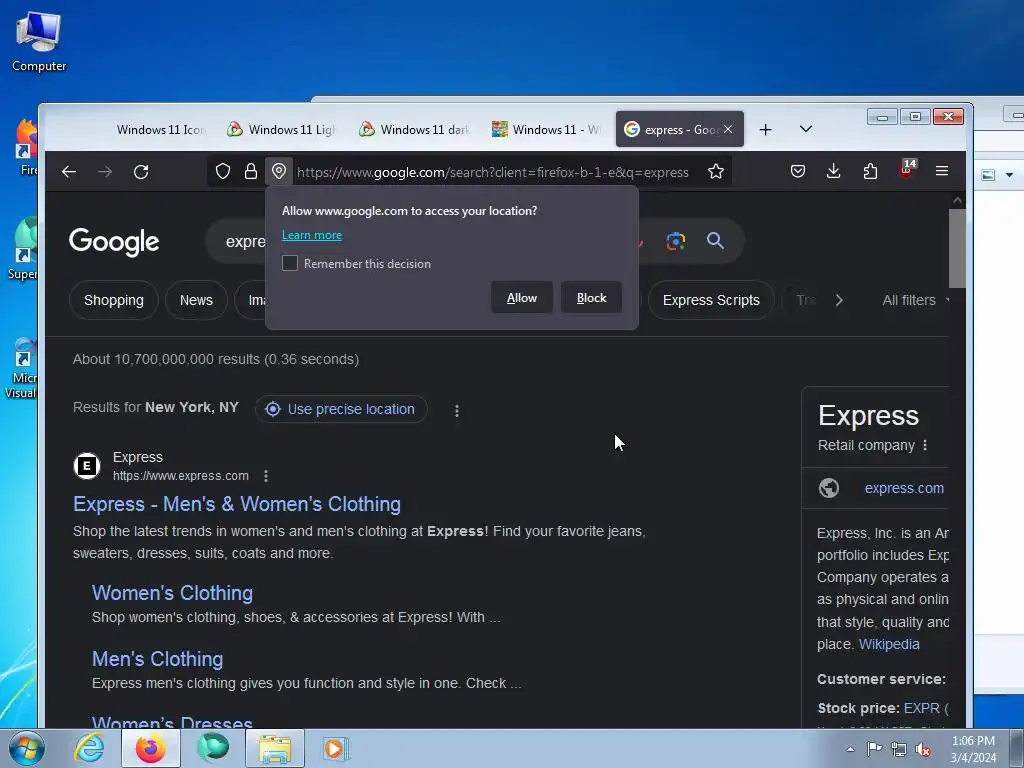The width and height of the screenshot is (1024, 768).
Task: Click the Google logo
Action: click(114, 242)
